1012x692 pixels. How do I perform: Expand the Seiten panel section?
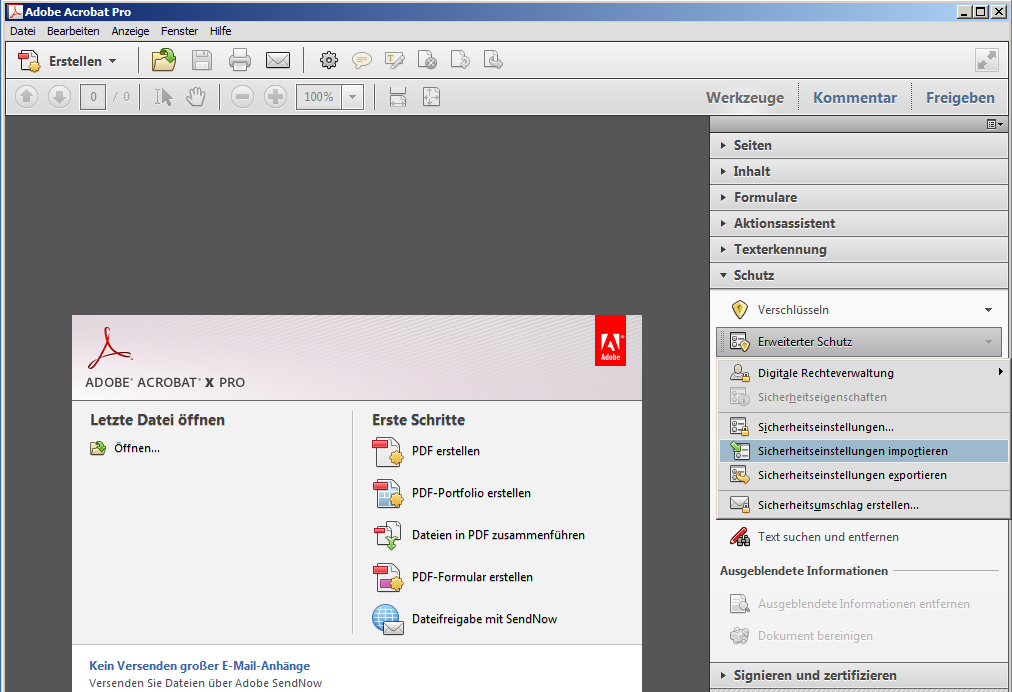pos(752,145)
